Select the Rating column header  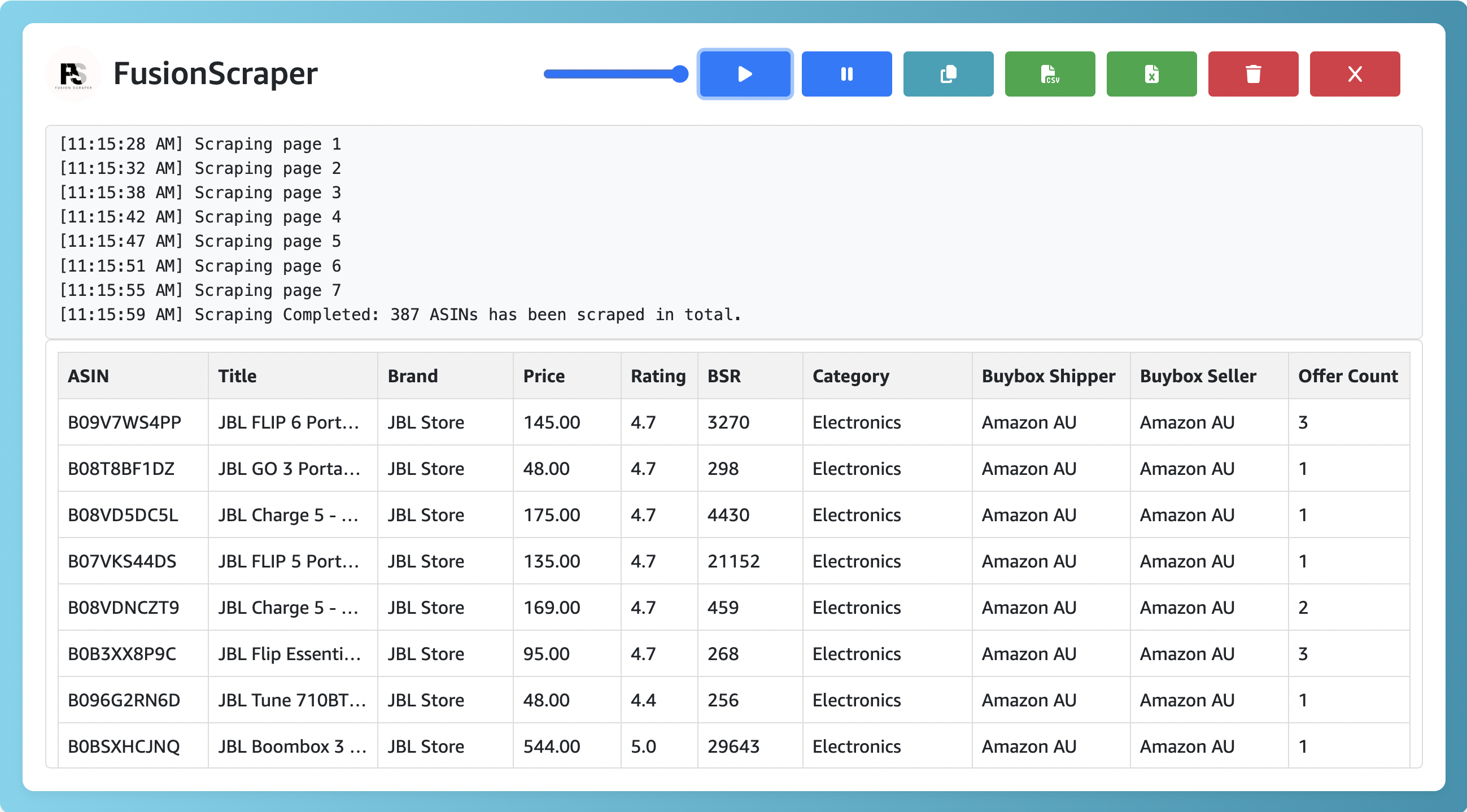coord(658,376)
